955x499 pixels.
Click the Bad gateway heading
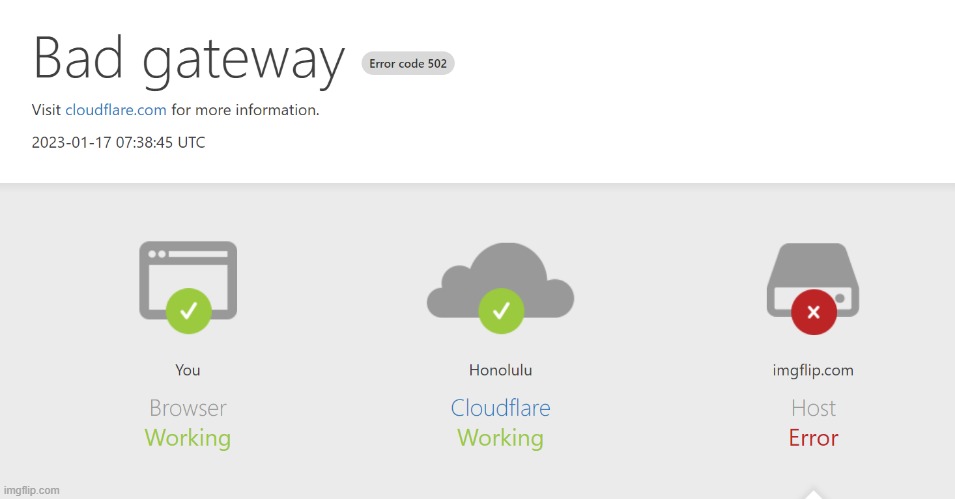click(189, 58)
